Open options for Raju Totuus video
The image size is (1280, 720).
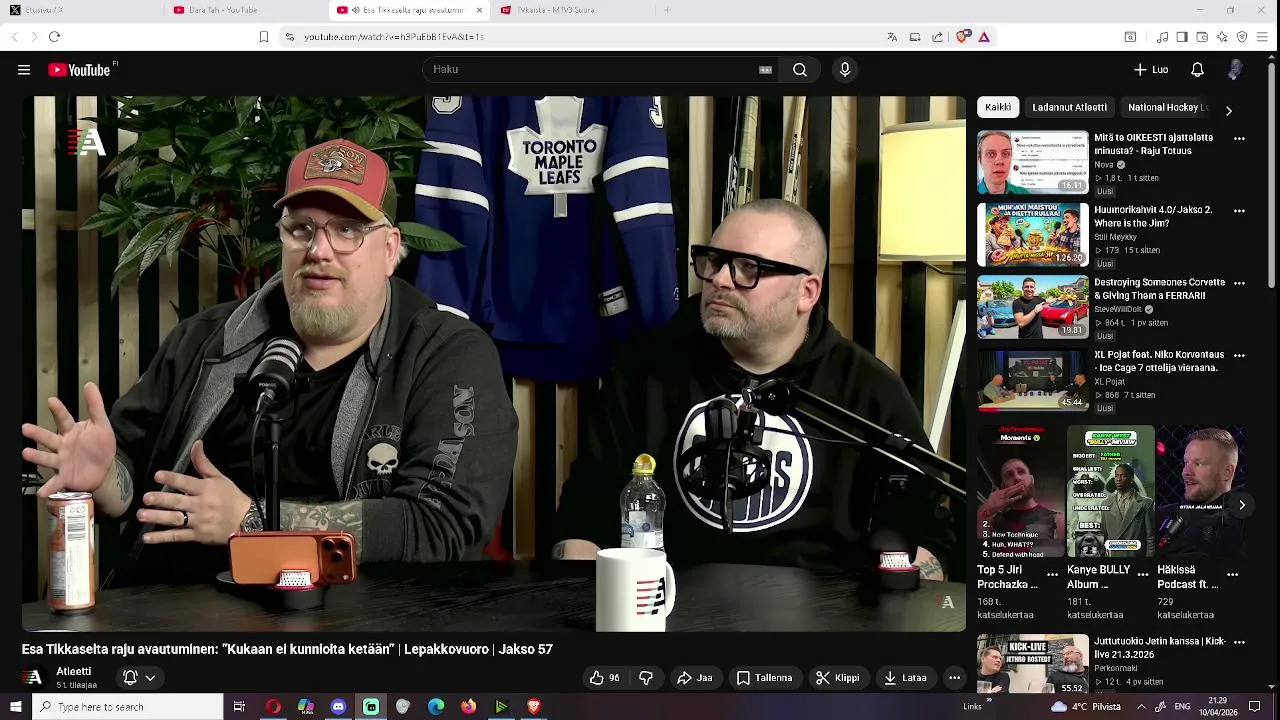[x=1239, y=139]
